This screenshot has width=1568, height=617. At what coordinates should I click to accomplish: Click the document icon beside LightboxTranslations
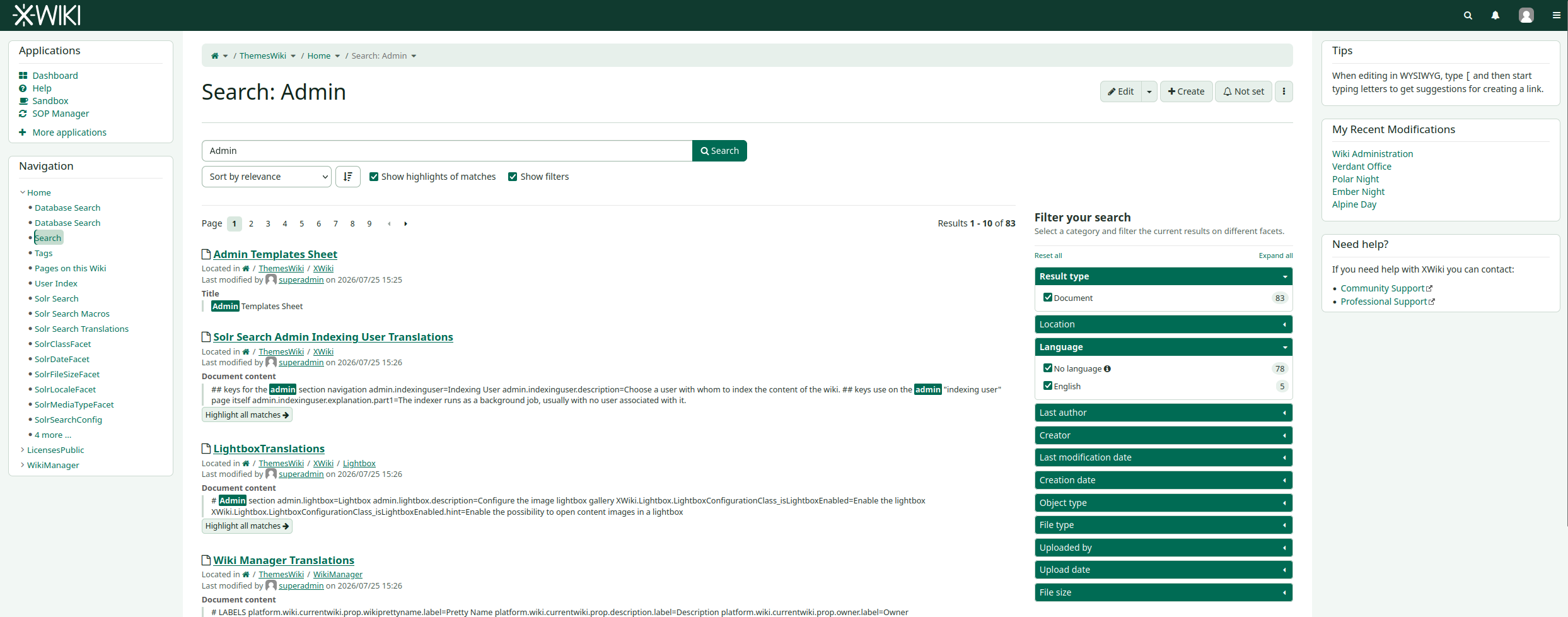click(x=206, y=449)
